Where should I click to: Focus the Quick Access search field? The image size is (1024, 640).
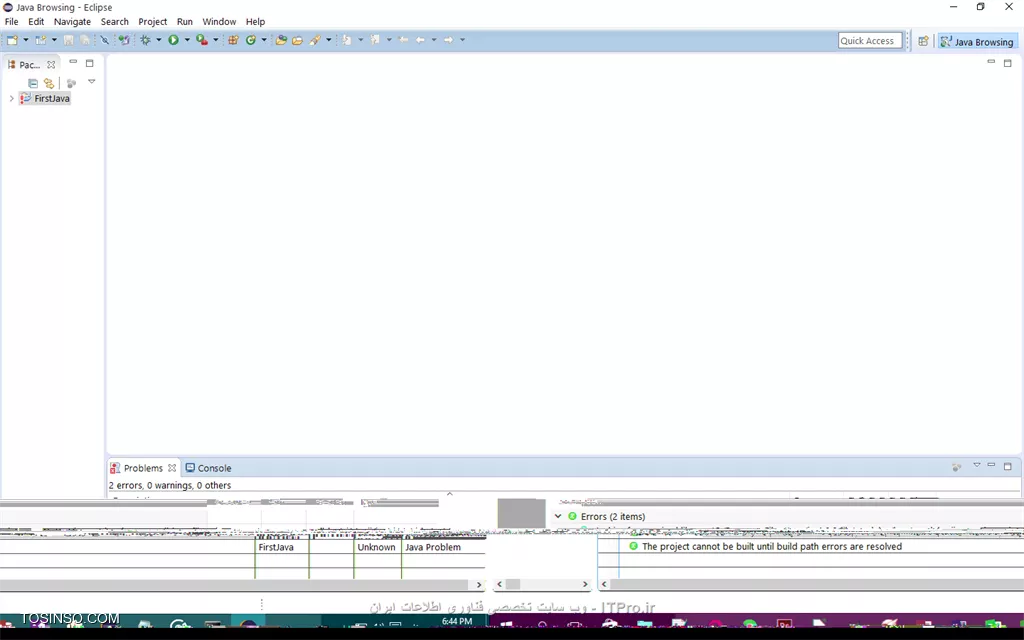point(870,40)
